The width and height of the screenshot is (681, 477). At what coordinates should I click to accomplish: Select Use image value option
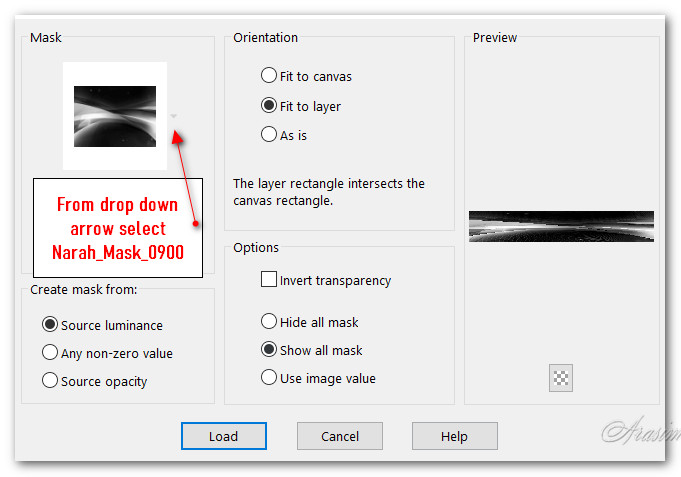[x=269, y=378]
